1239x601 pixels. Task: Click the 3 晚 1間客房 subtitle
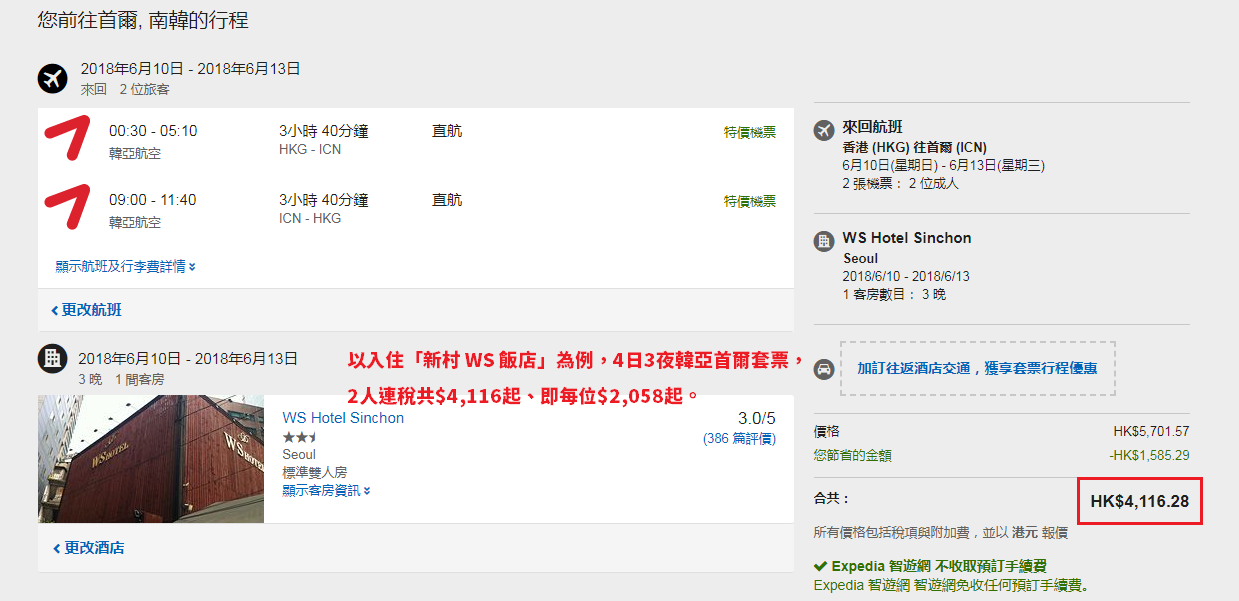[121, 379]
